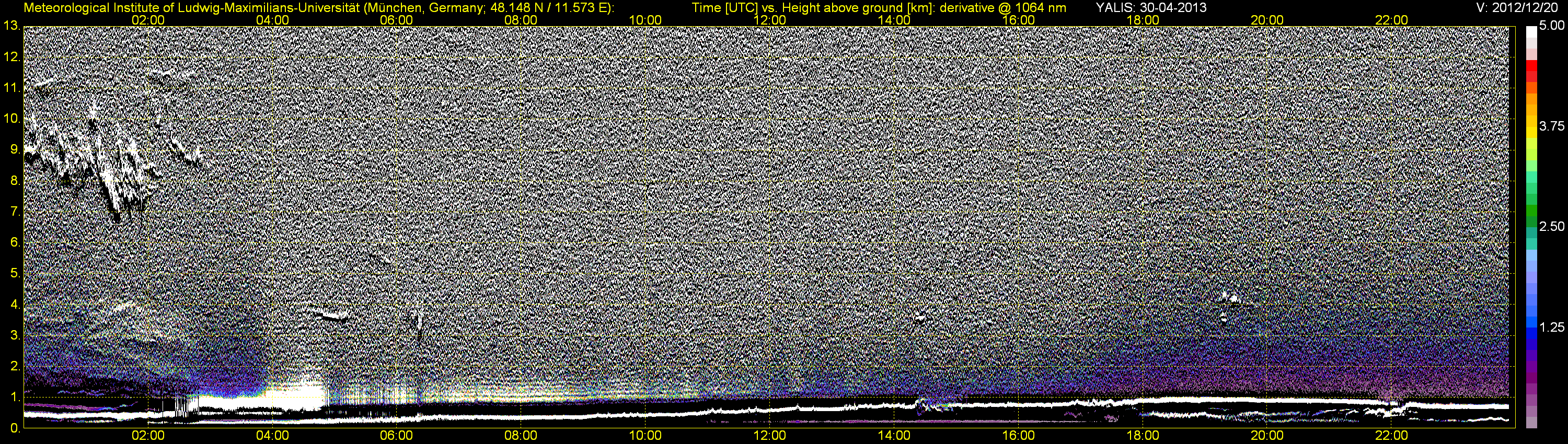Click the 20:00 label on the top time axis
1568x444 pixels.
(x=1267, y=20)
